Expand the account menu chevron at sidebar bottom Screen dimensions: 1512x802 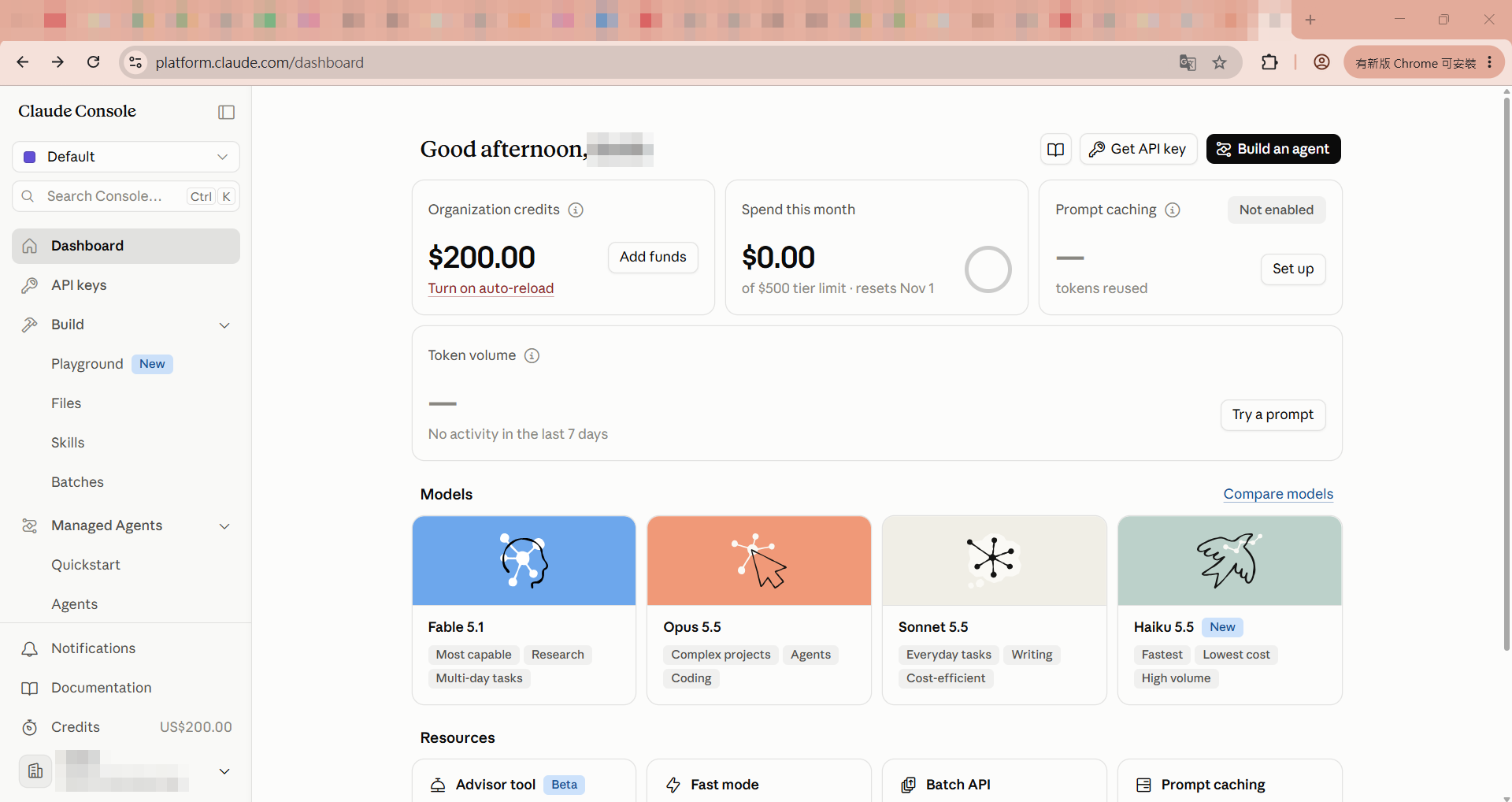pyautogui.click(x=224, y=771)
